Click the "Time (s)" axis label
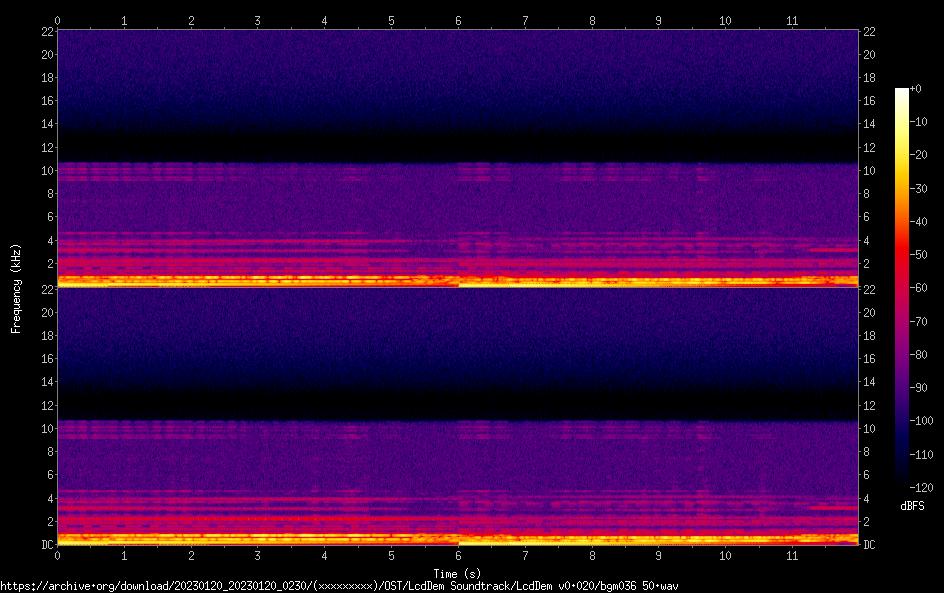Image resolution: width=944 pixels, height=593 pixels. (x=457, y=573)
